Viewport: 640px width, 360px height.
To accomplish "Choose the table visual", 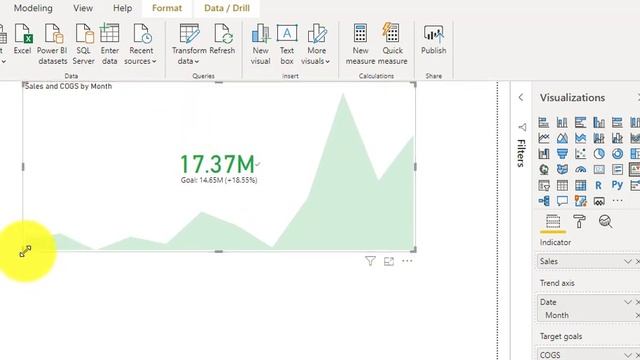I will point(562,185).
